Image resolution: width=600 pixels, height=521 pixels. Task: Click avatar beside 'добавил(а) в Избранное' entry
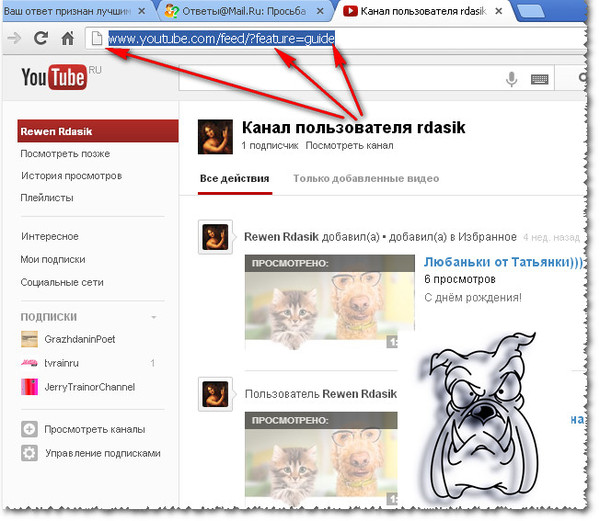pos(215,237)
